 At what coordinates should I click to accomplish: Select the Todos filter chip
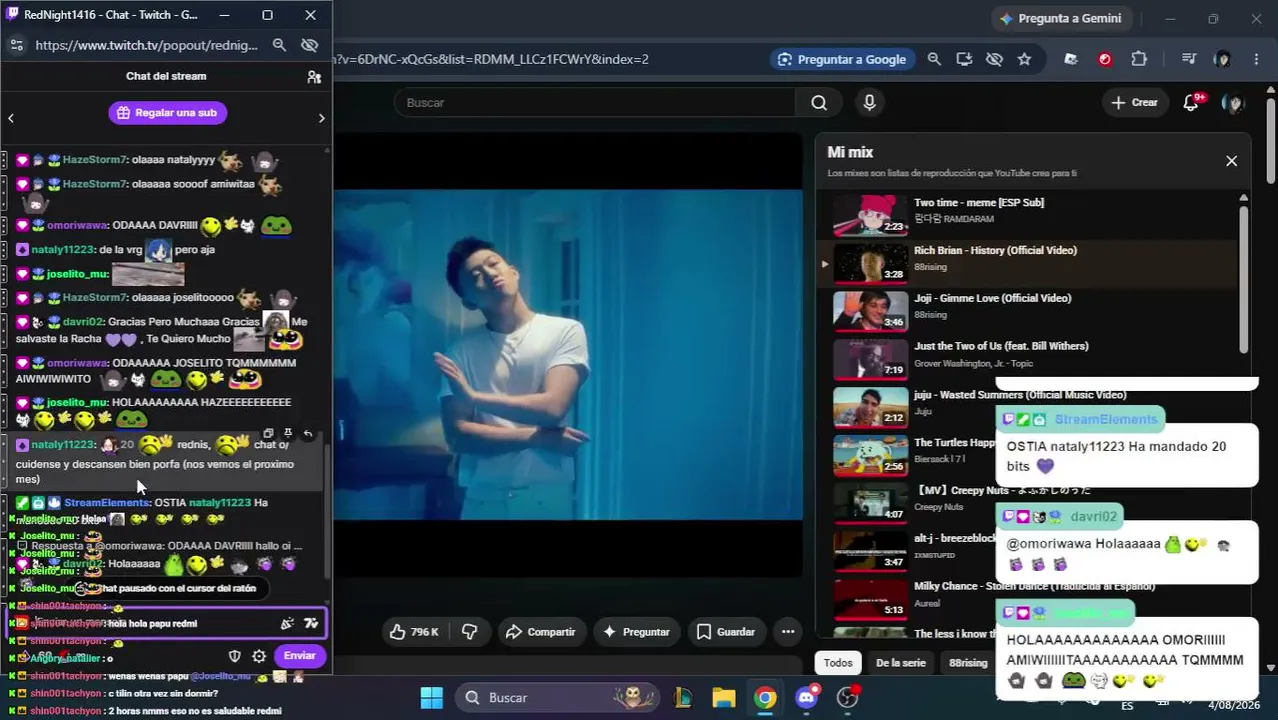click(x=838, y=663)
